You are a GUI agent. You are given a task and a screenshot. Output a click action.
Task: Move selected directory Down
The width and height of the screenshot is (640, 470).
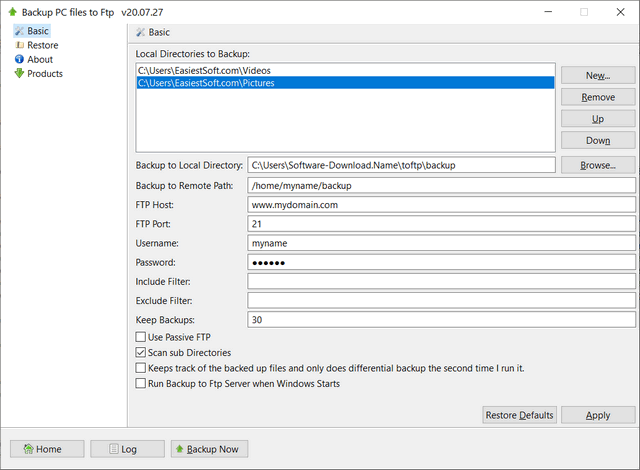coord(598,140)
